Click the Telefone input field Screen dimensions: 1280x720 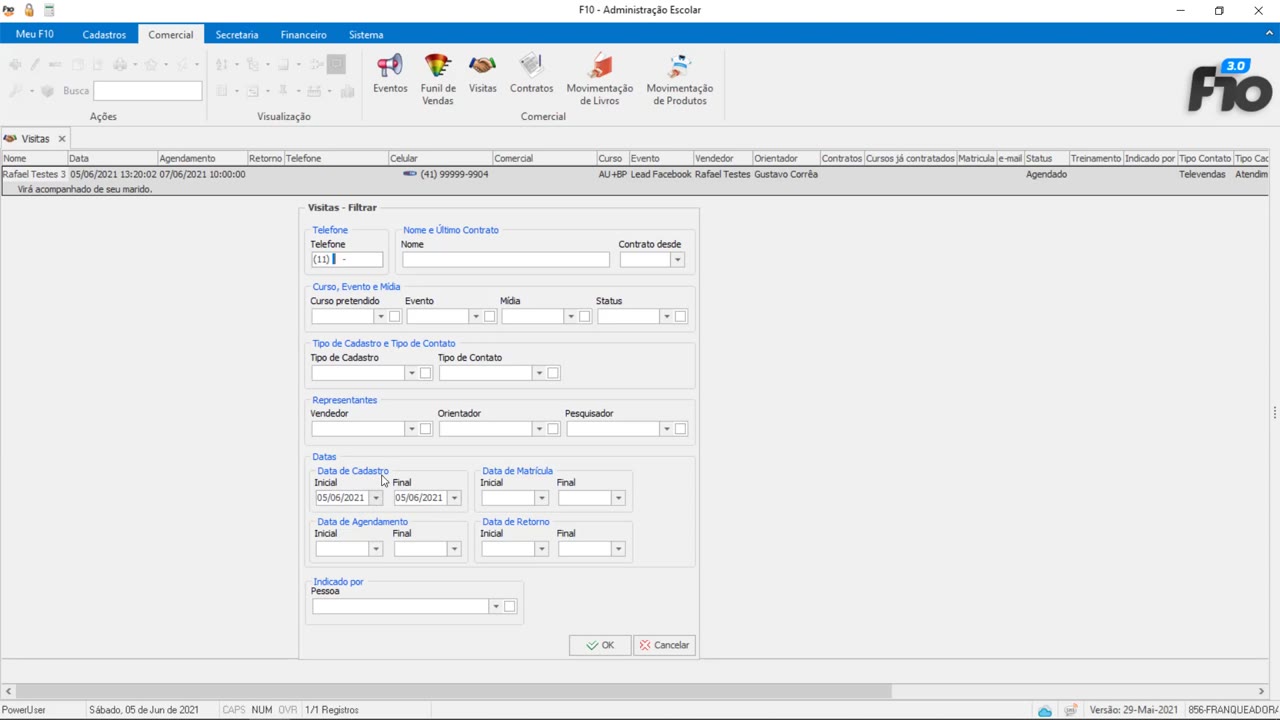click(347, 260)
